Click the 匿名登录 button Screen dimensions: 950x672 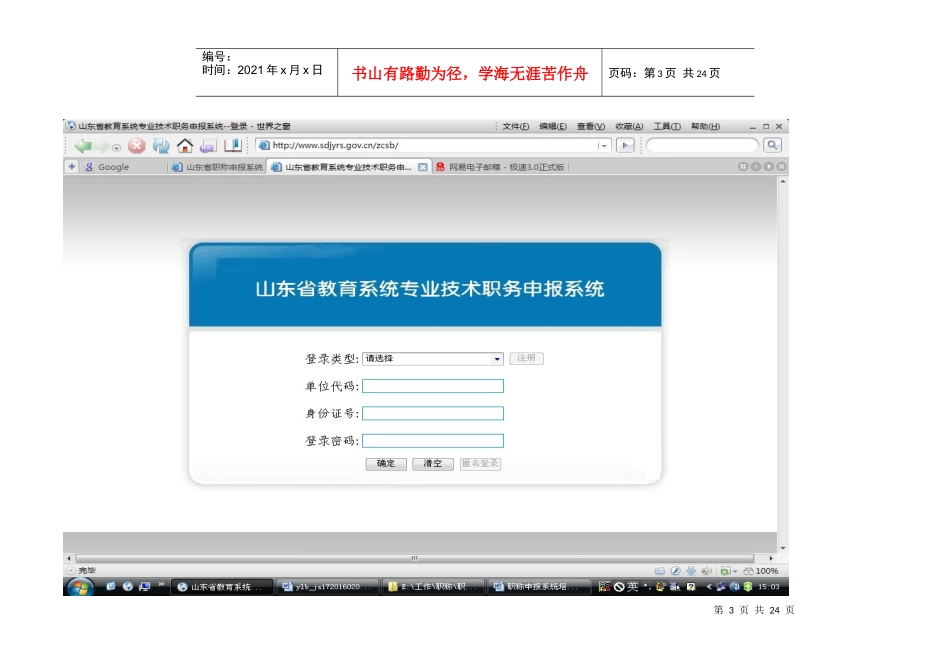(x=480, y=464)
